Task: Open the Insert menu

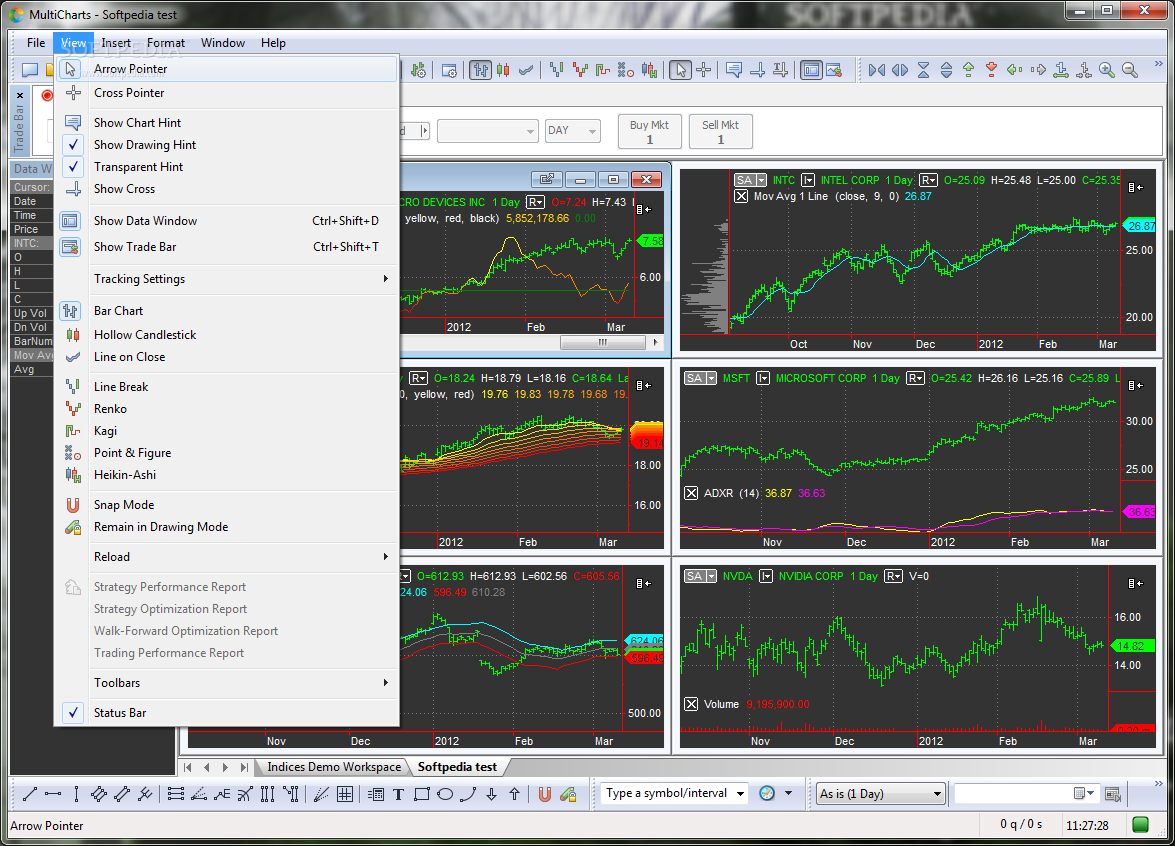Action: tap(116, 43)
